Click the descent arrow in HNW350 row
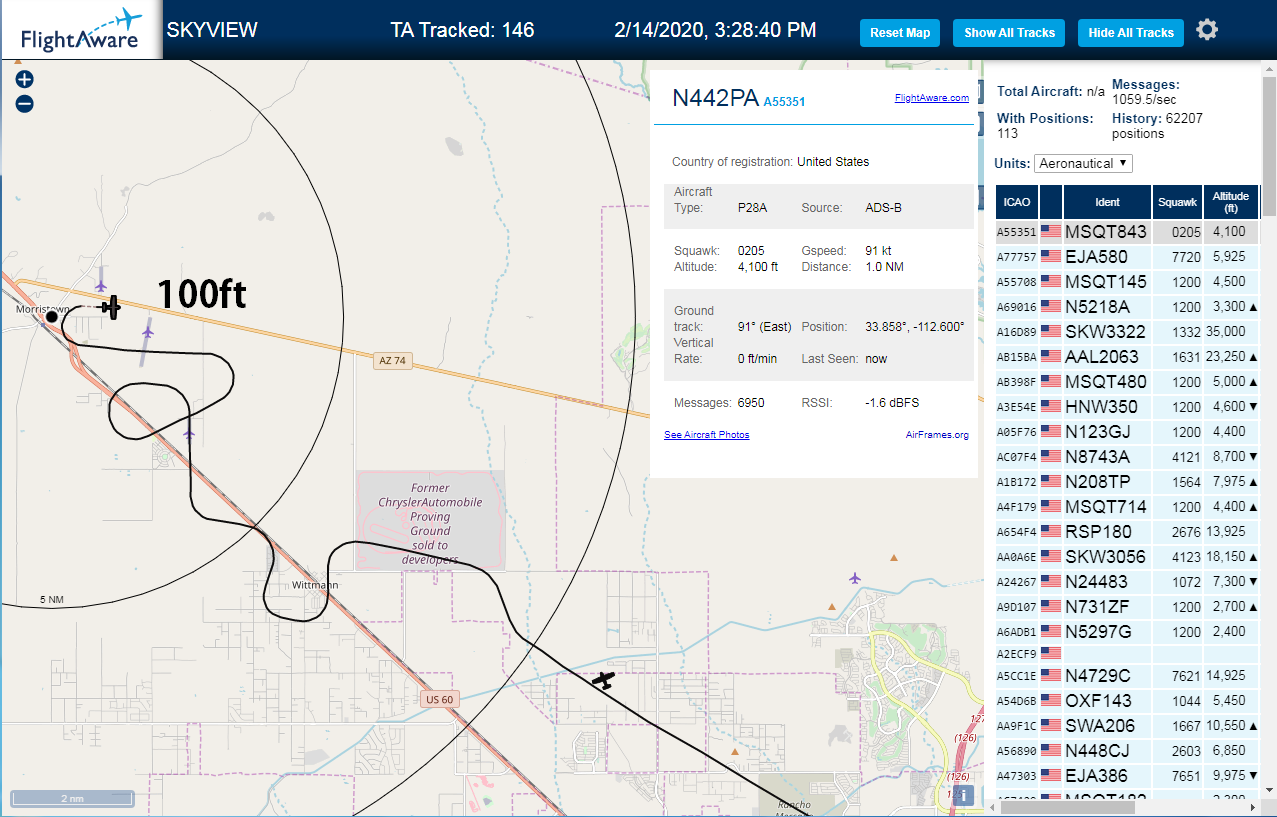Image resolution: width=1277 pixels, height=817 pixels. click(x=1255, y=407)
